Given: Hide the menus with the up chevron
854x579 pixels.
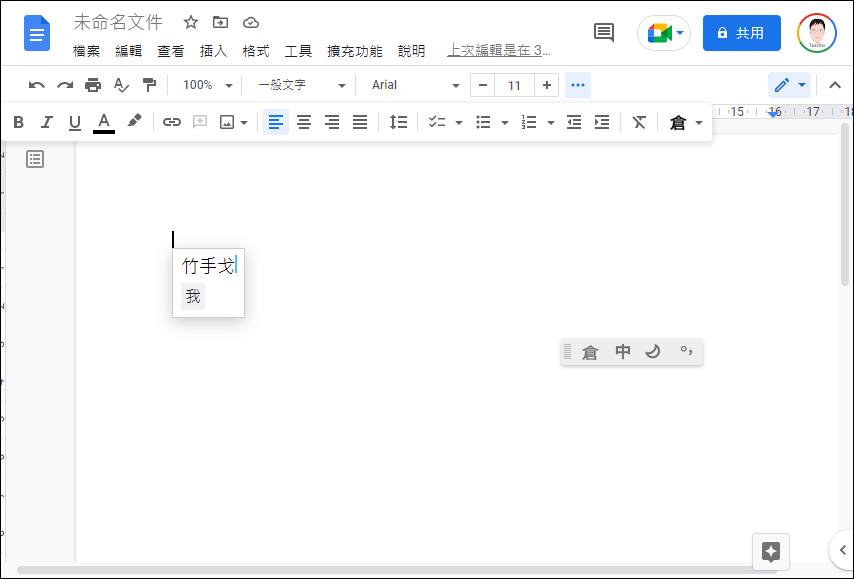Looking at the screenshot, I should coord(835,86).
